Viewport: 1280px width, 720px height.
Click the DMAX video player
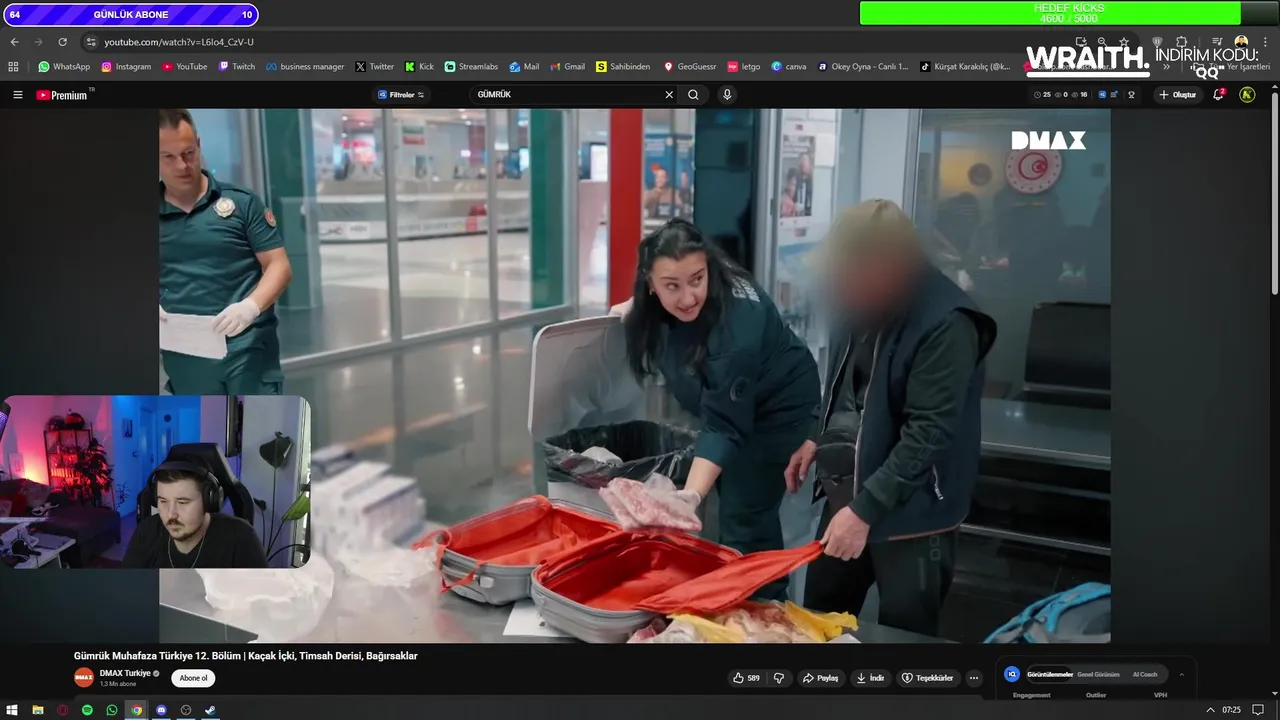point(634,375)
